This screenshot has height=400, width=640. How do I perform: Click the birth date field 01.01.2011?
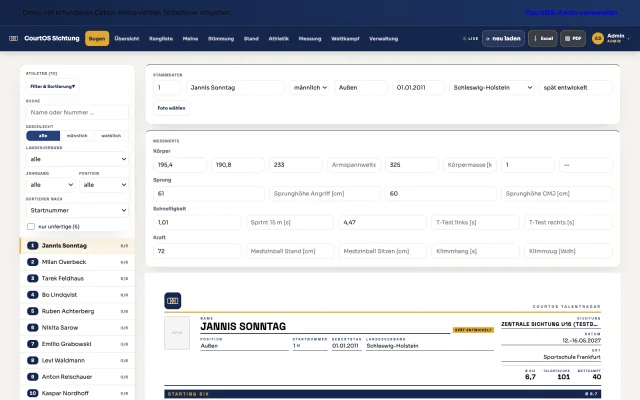pos(418,87)
